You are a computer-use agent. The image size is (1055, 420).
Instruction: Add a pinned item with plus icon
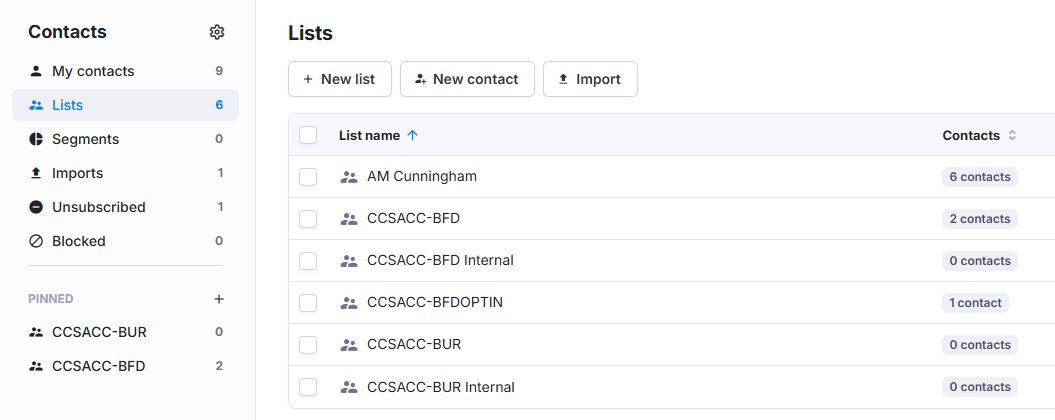[x=219, y=299]
